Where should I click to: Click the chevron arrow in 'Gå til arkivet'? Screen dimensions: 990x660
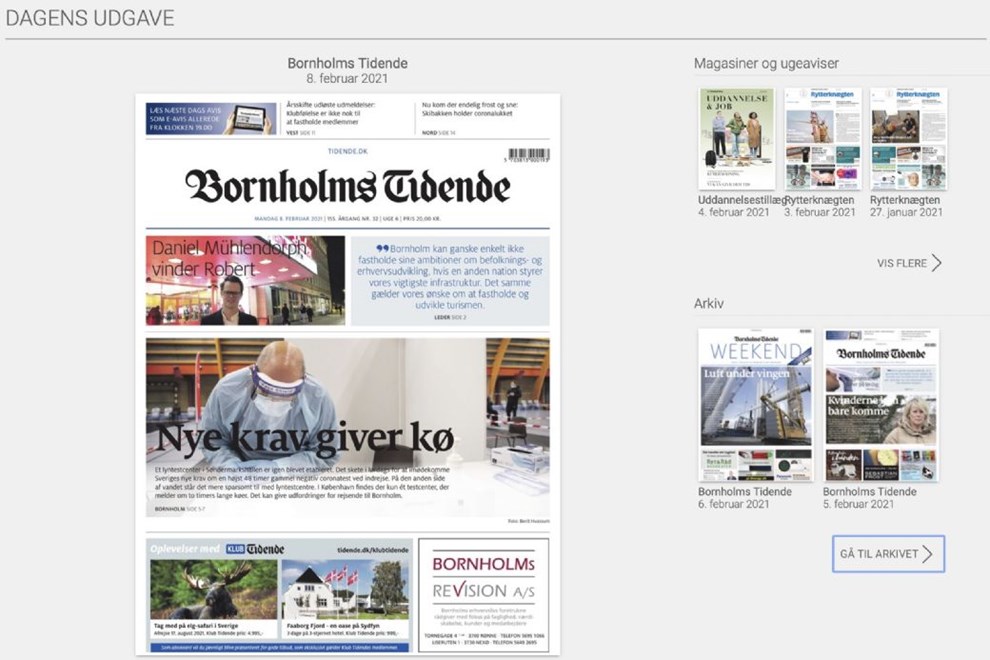pos(927,554)
